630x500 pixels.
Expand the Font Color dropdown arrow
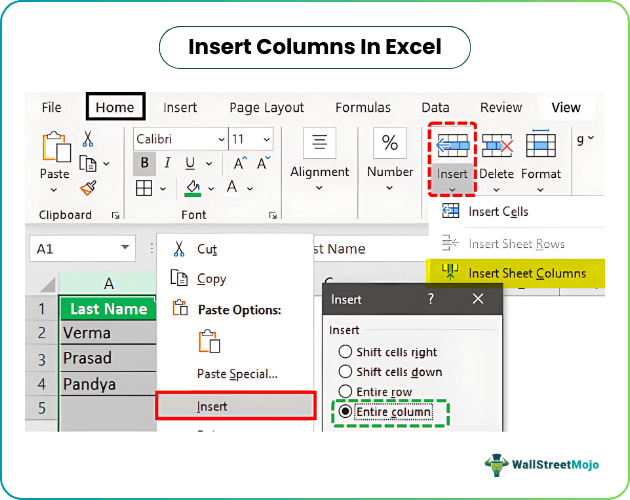coord(250,189)
